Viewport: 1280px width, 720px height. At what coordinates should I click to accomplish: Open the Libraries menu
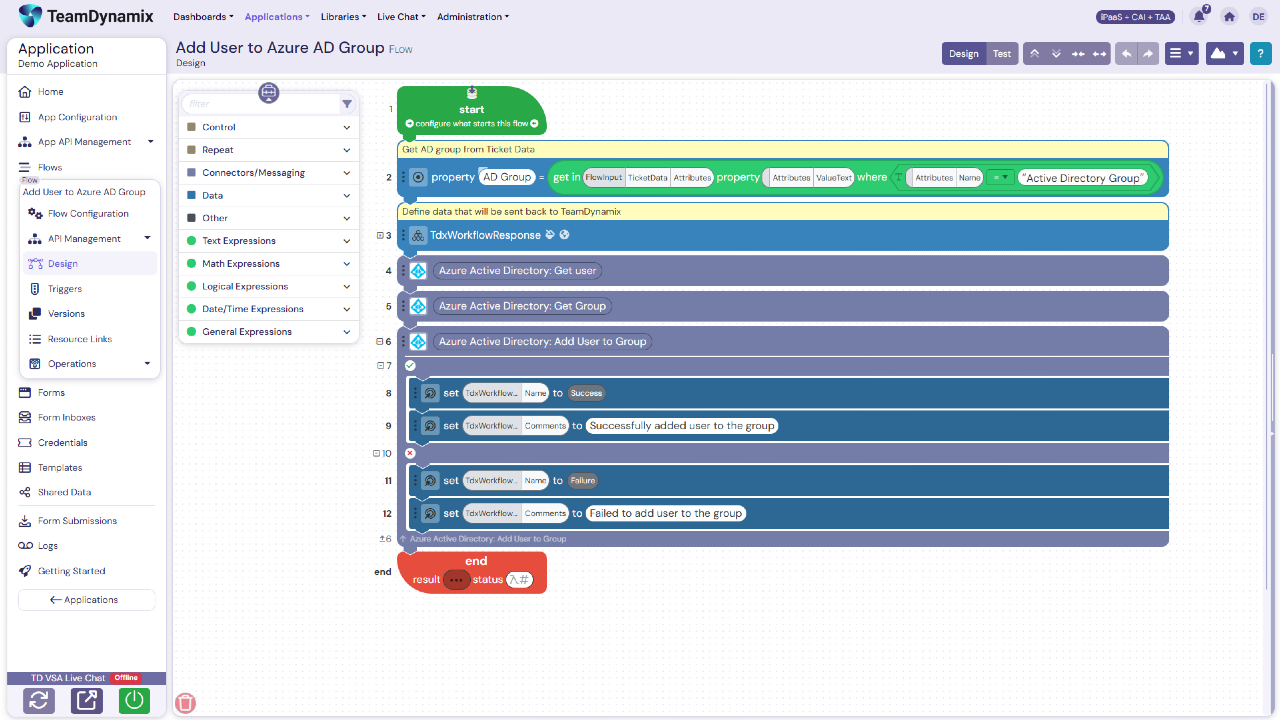343,17
